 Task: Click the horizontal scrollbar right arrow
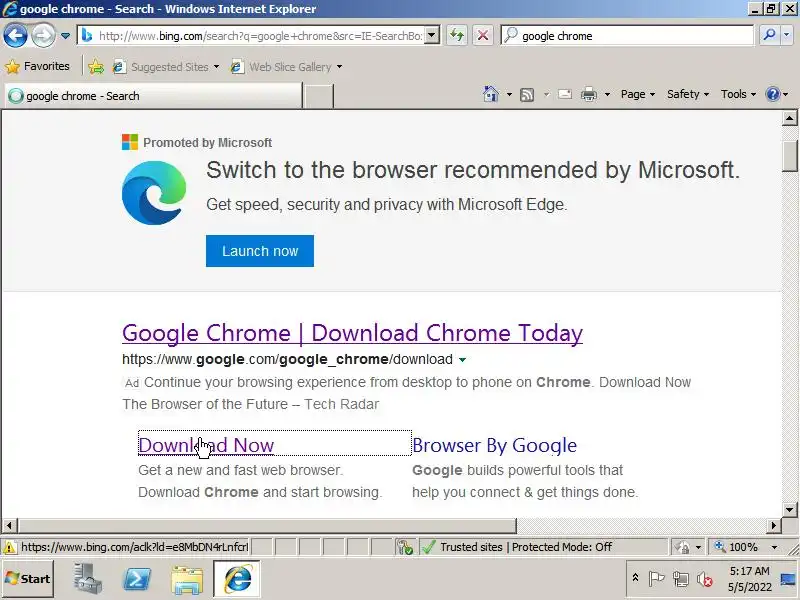[774, 525]
